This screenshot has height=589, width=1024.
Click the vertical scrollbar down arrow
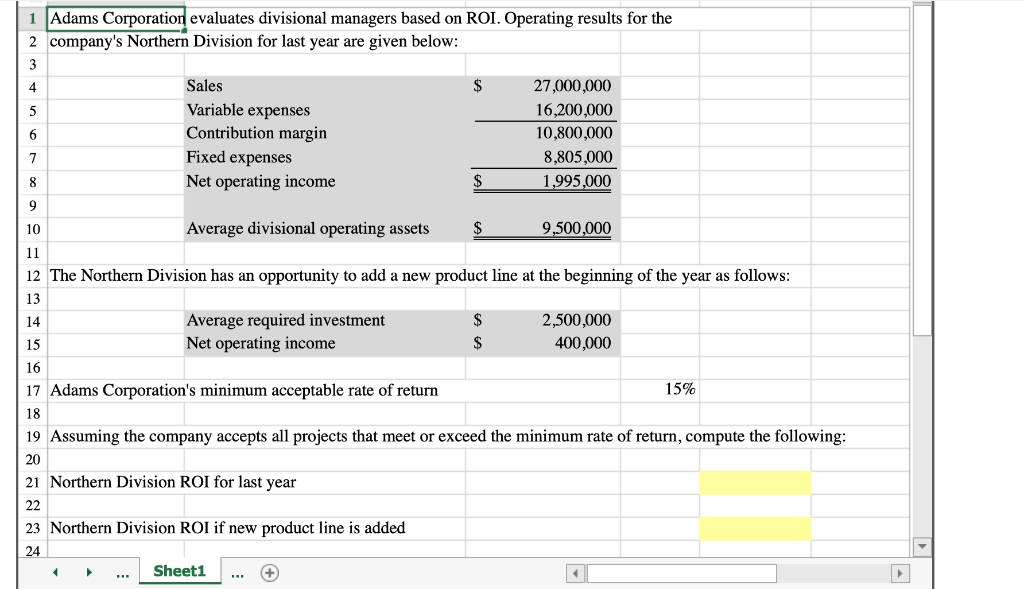[921, 546]
